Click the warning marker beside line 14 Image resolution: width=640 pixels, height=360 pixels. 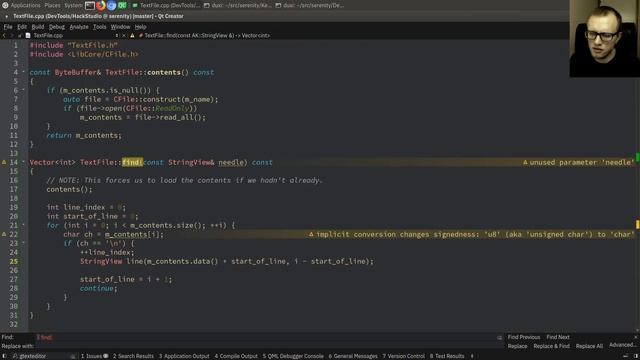pos(4,162)
